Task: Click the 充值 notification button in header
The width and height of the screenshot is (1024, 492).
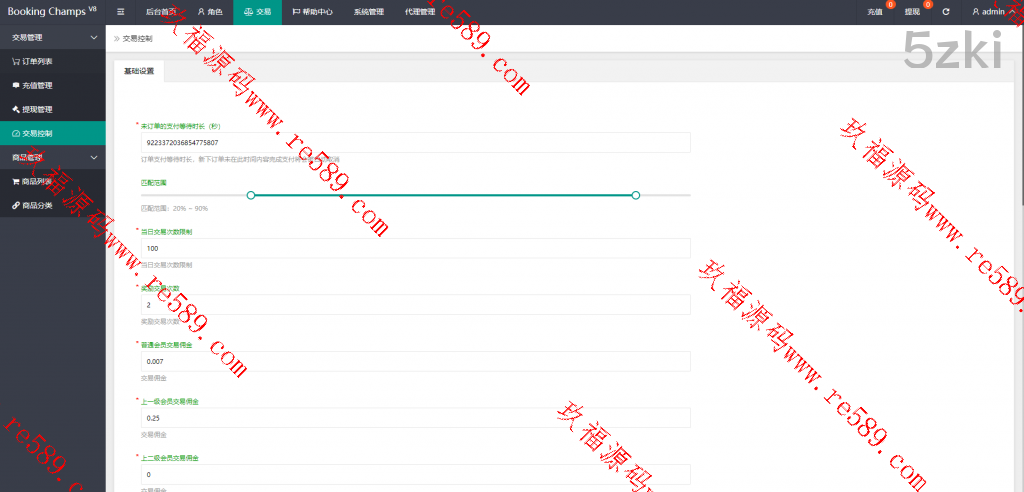Action: pos(875,12)
